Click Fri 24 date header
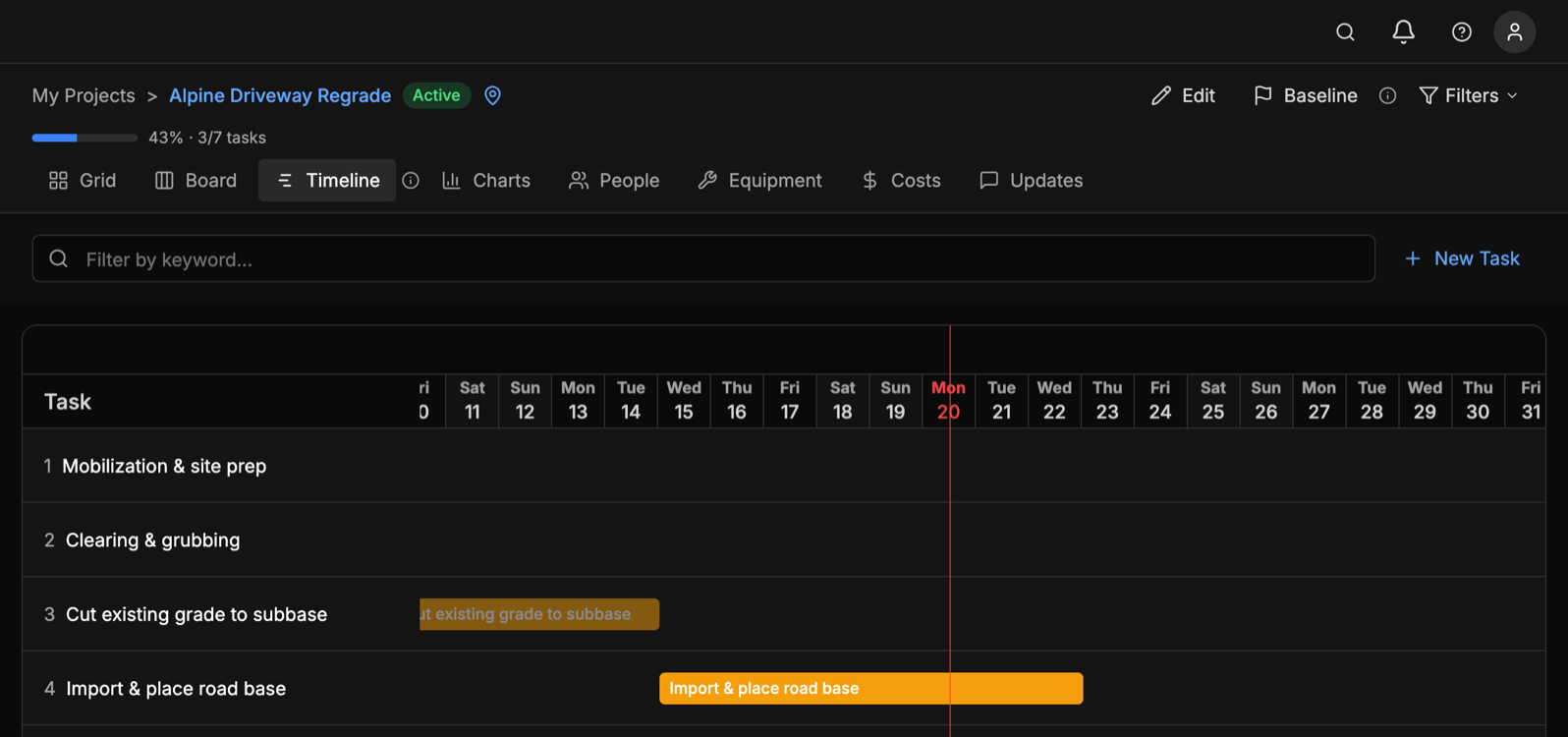Image resolution: width=1568 pixels, height=737 pixels. 1160,400
